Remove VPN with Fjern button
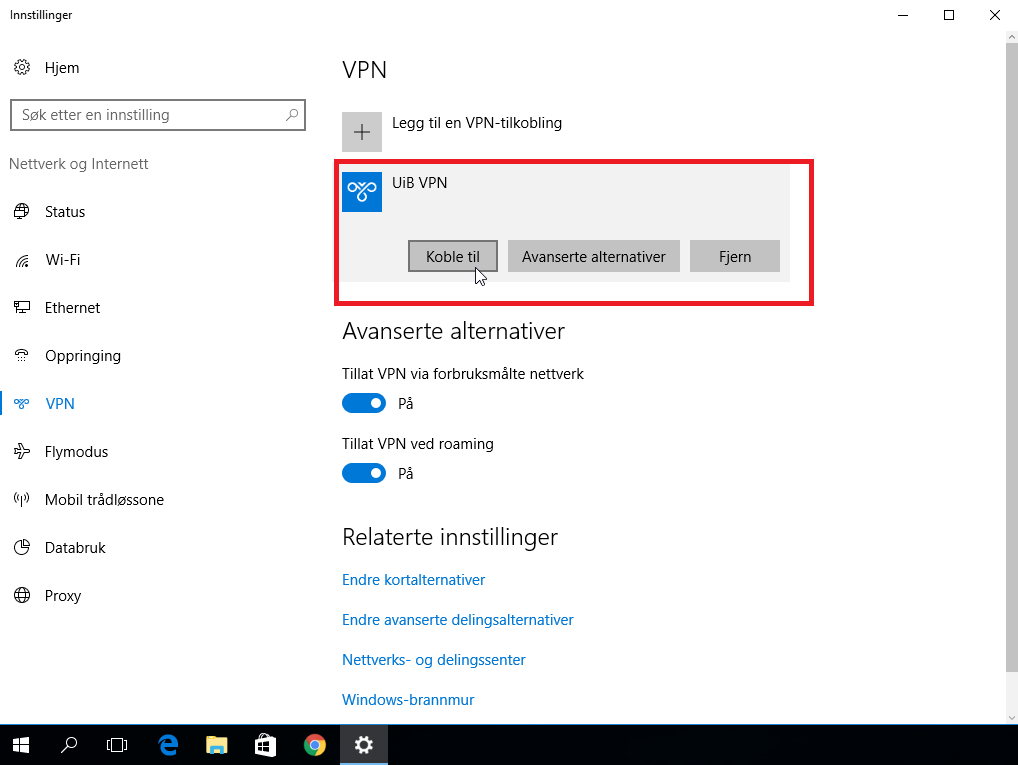This screenshot has height=765, width=1018. click(735, 256)
